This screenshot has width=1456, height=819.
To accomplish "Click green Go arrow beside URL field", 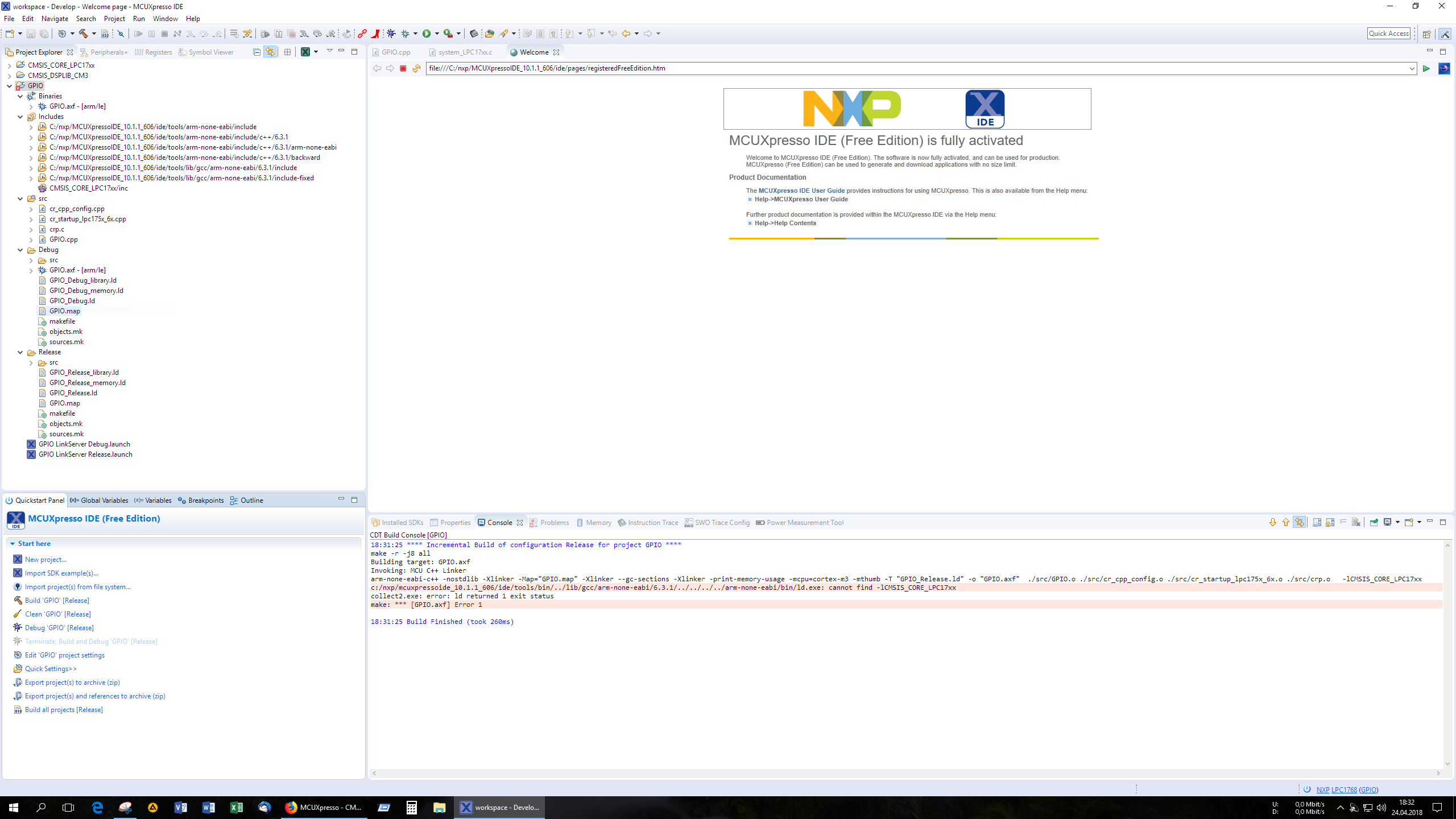I will coord(1426,68).
